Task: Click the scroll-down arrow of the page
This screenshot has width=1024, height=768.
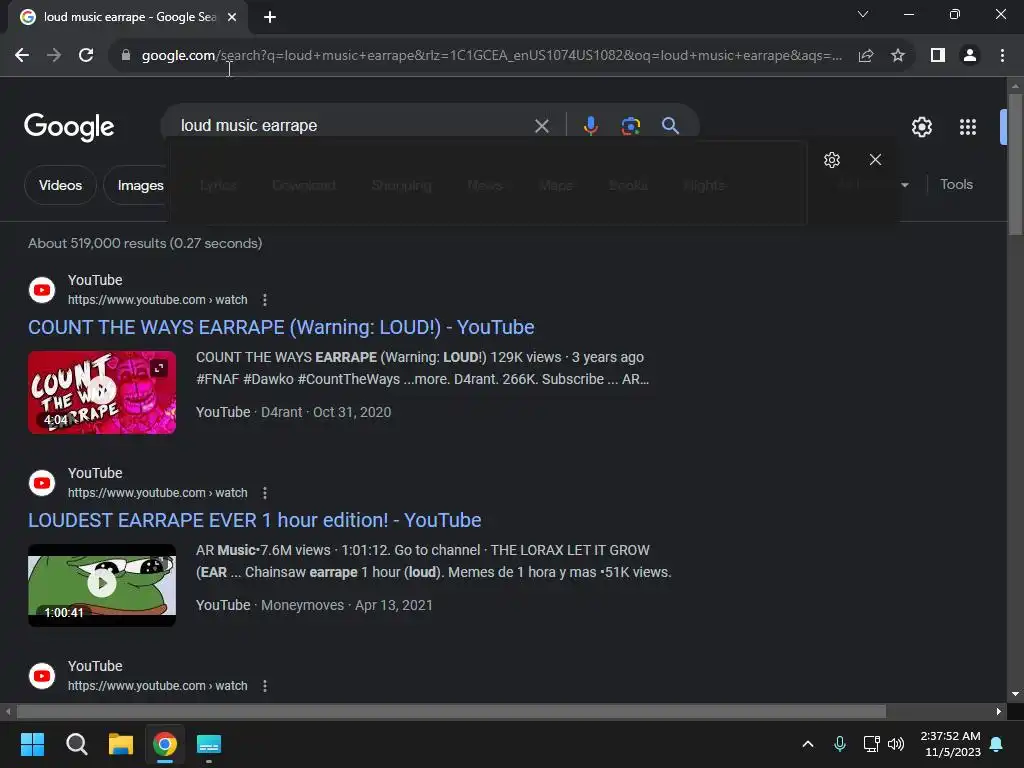Action: point(1015,694)
